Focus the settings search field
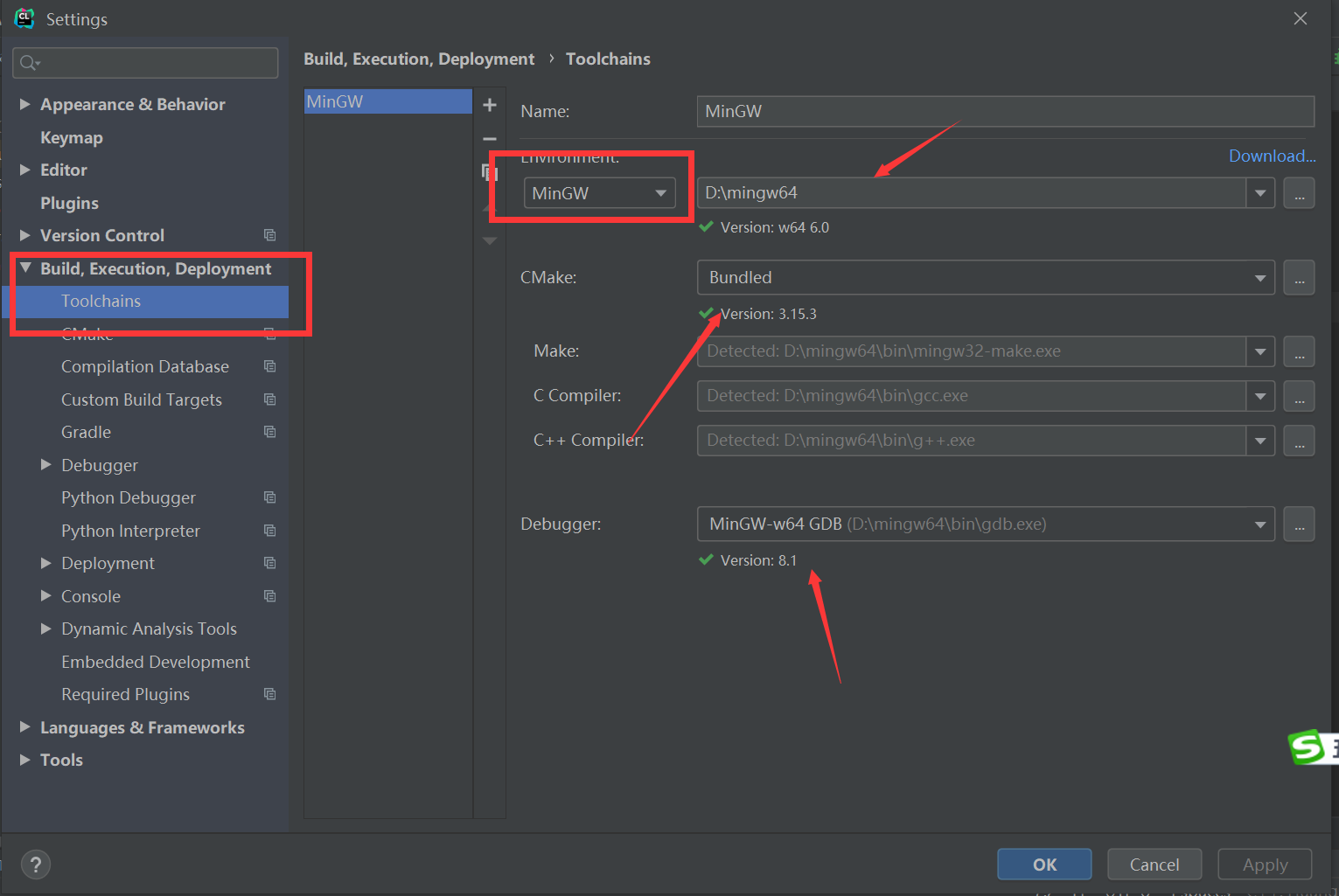Viewport: 1339px width, 896px height. [145, 63]
